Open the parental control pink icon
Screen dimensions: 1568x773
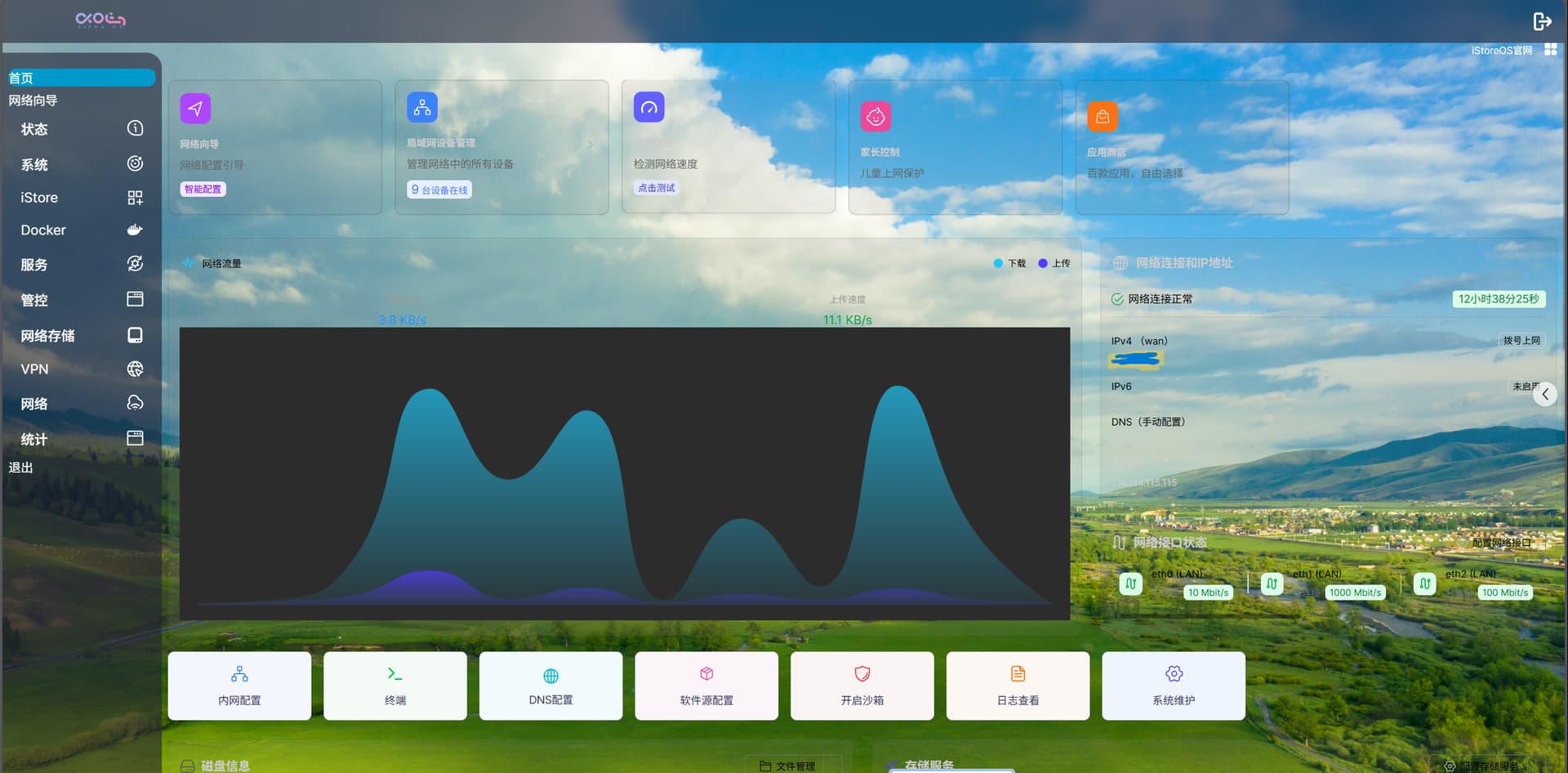tap(875, 117)
